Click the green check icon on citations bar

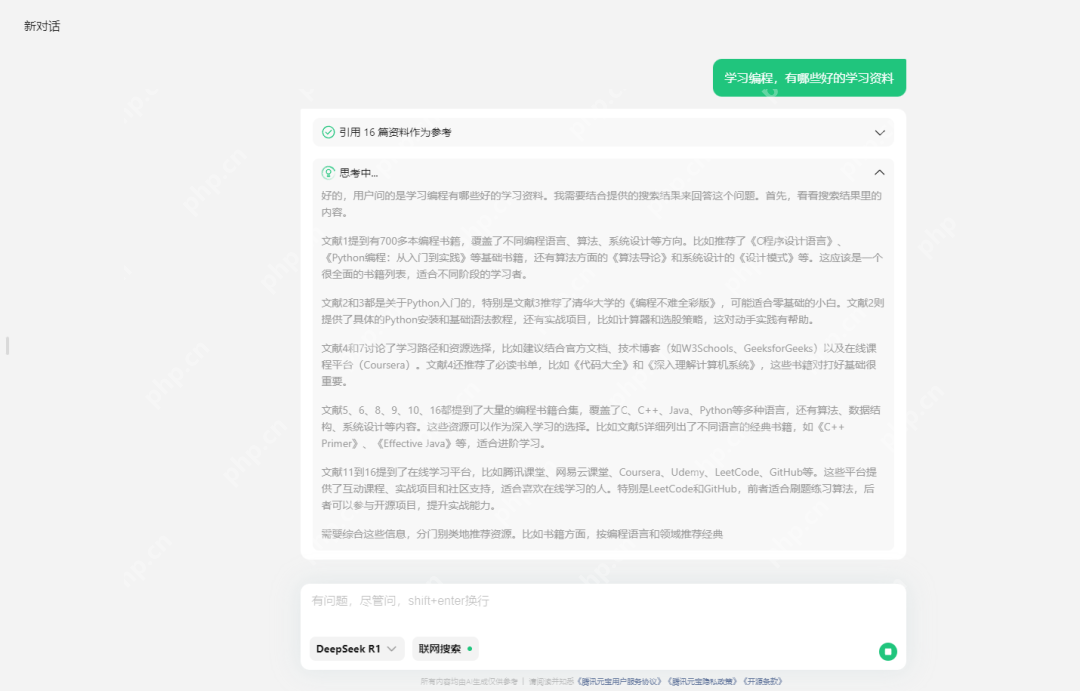coord(327,131)
